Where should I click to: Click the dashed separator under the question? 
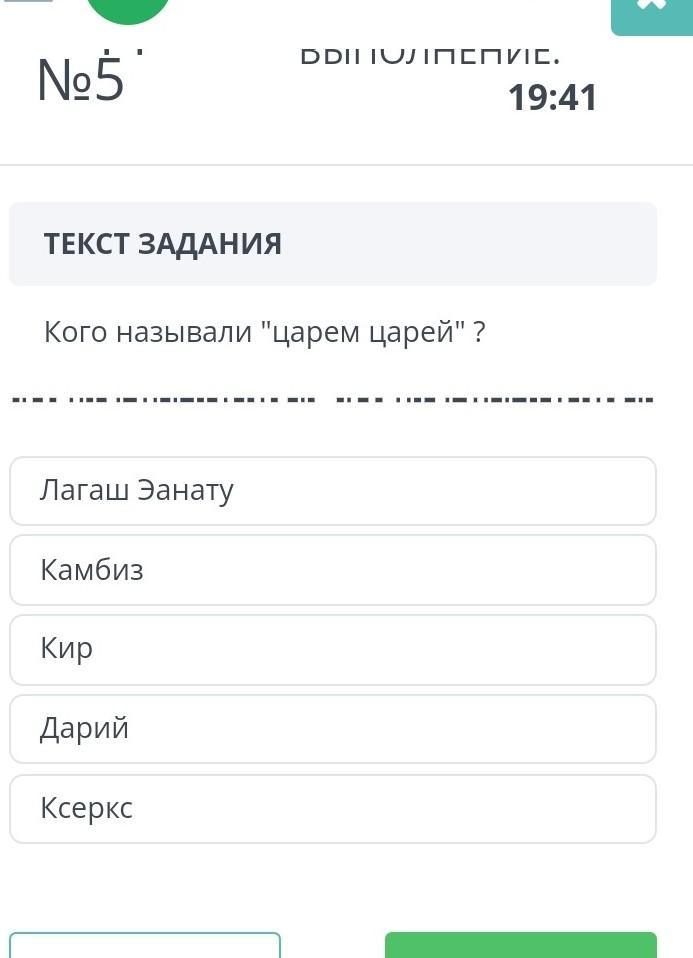tap(331, 401)
